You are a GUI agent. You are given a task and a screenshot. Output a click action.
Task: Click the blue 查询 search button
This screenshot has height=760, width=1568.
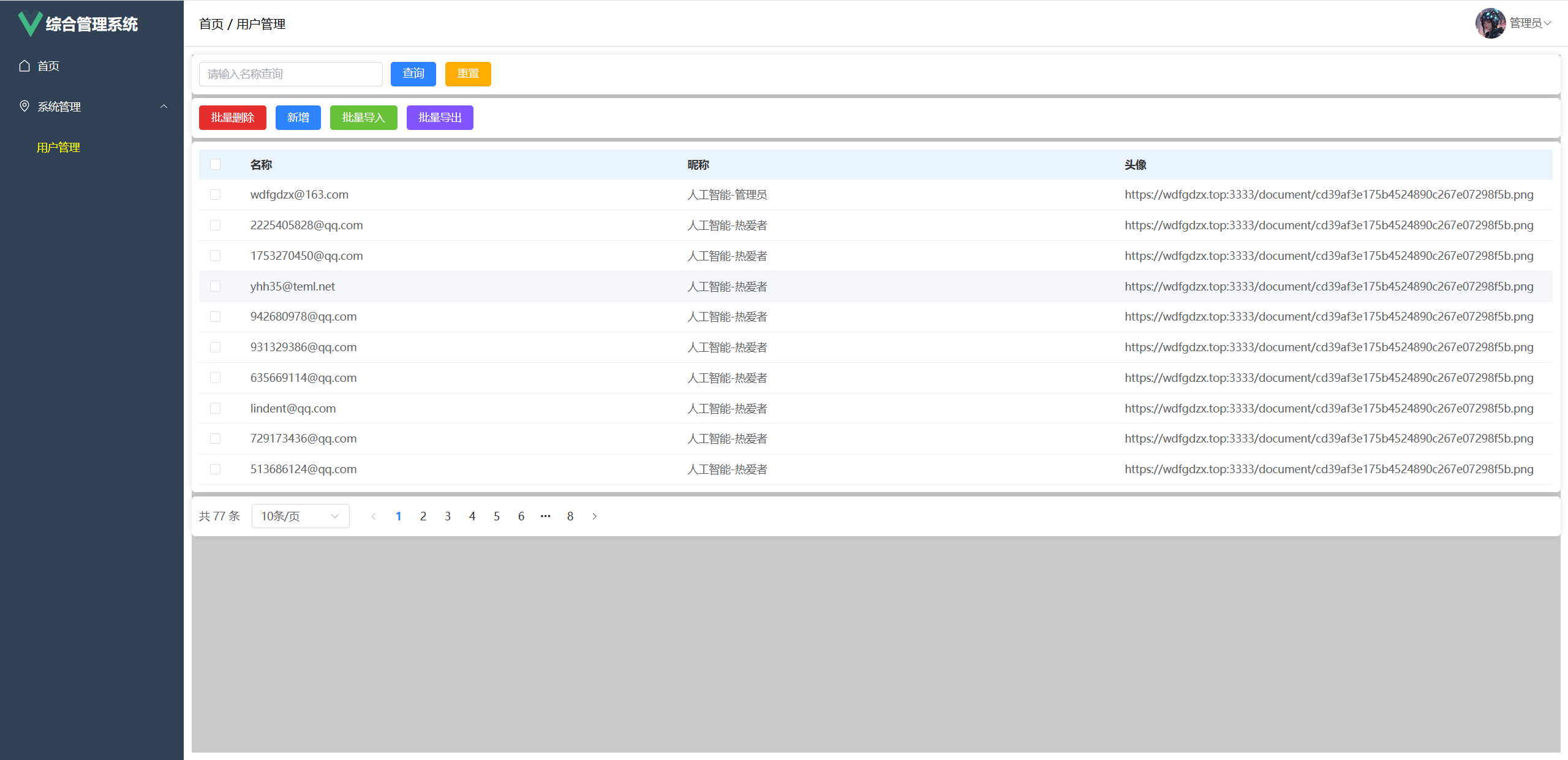413,74
